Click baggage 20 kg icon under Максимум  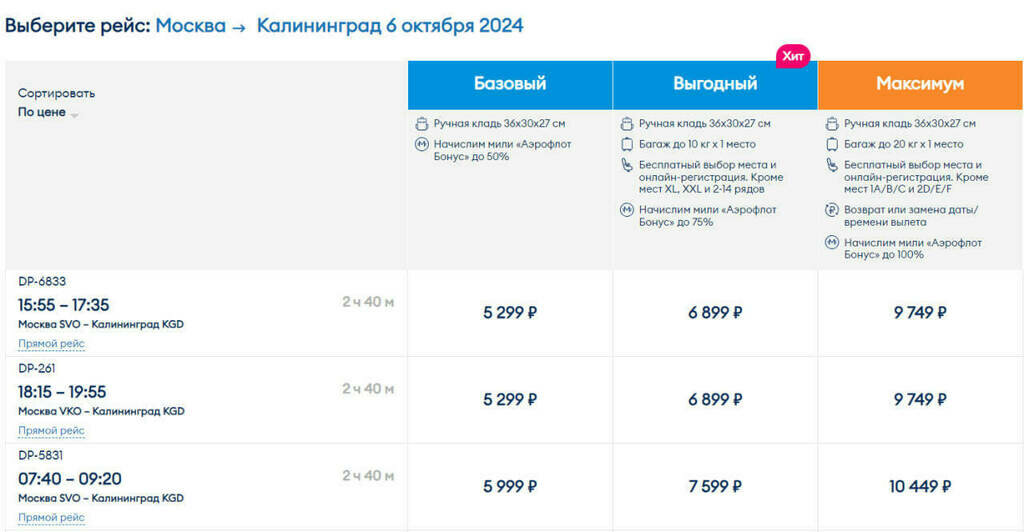pyautogui.click(x=832, y=144)
